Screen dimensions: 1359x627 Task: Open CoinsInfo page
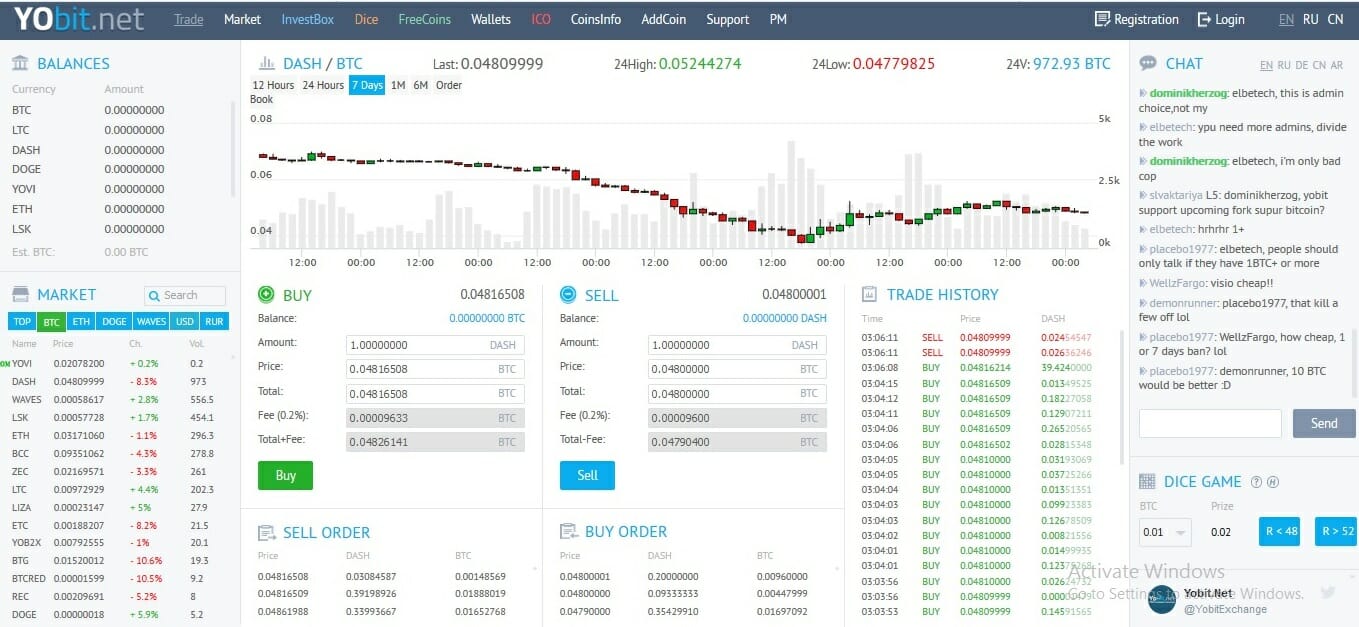click(596, 19)
